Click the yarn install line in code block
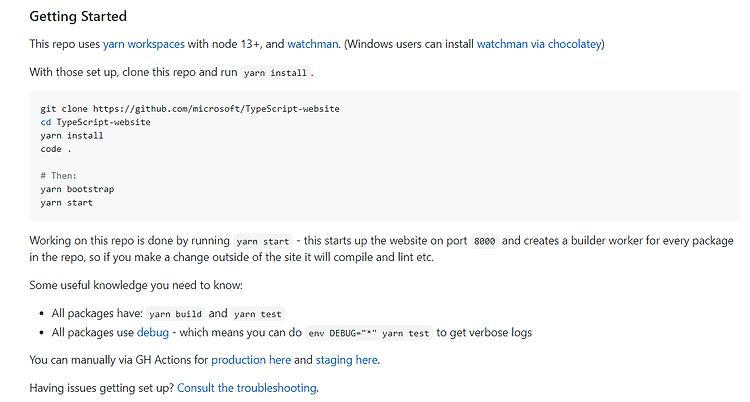This screenshot has height=402, width=750. (72, 135)
